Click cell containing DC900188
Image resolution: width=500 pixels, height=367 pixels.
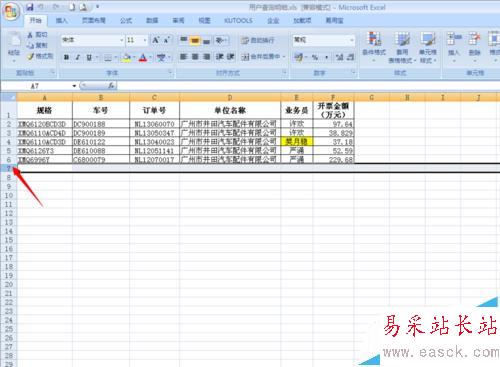pos(101,124)
